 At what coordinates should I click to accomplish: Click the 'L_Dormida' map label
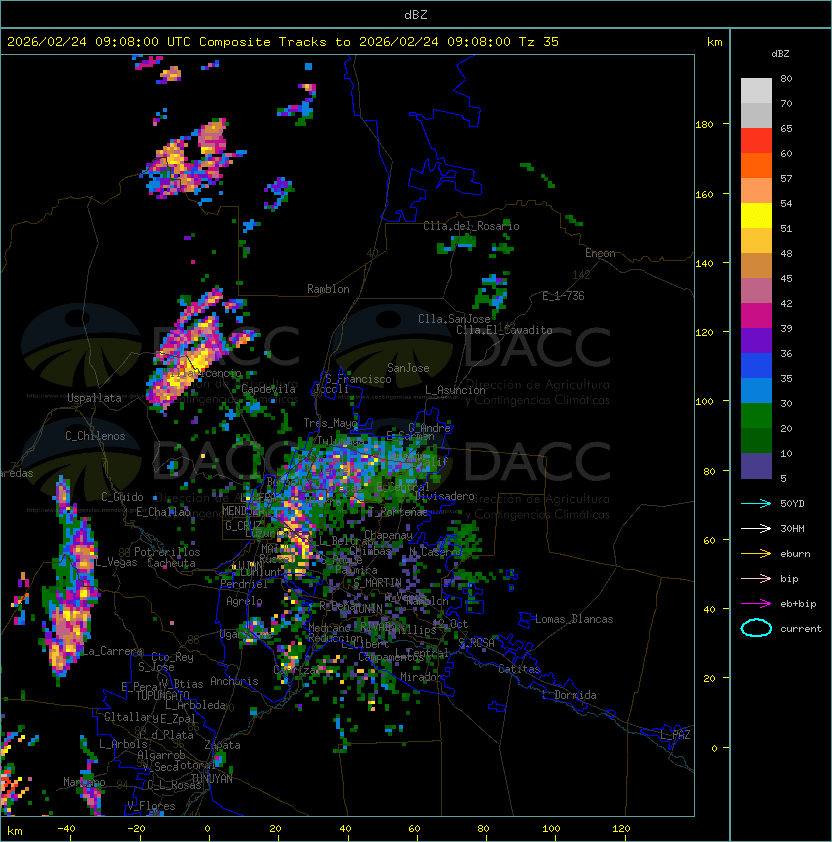tap(569, 695)
